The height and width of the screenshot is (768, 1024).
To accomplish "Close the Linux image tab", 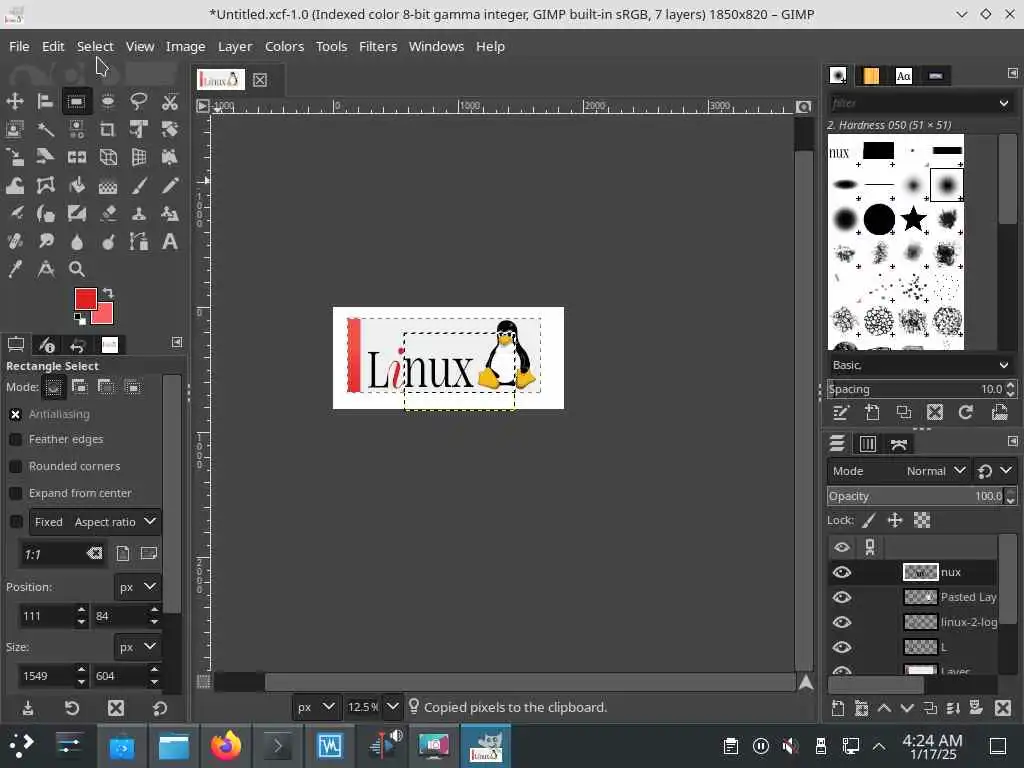I will 260,80.
